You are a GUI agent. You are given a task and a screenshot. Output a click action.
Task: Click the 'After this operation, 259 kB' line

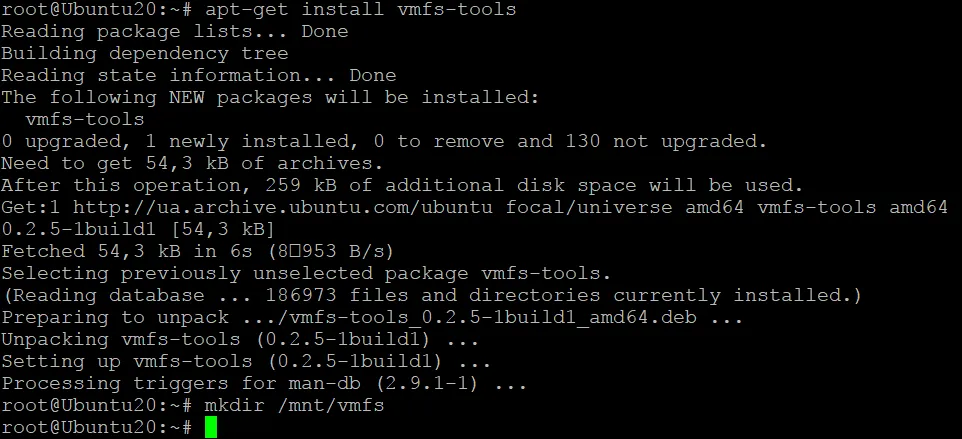click(x=402, y=186)
